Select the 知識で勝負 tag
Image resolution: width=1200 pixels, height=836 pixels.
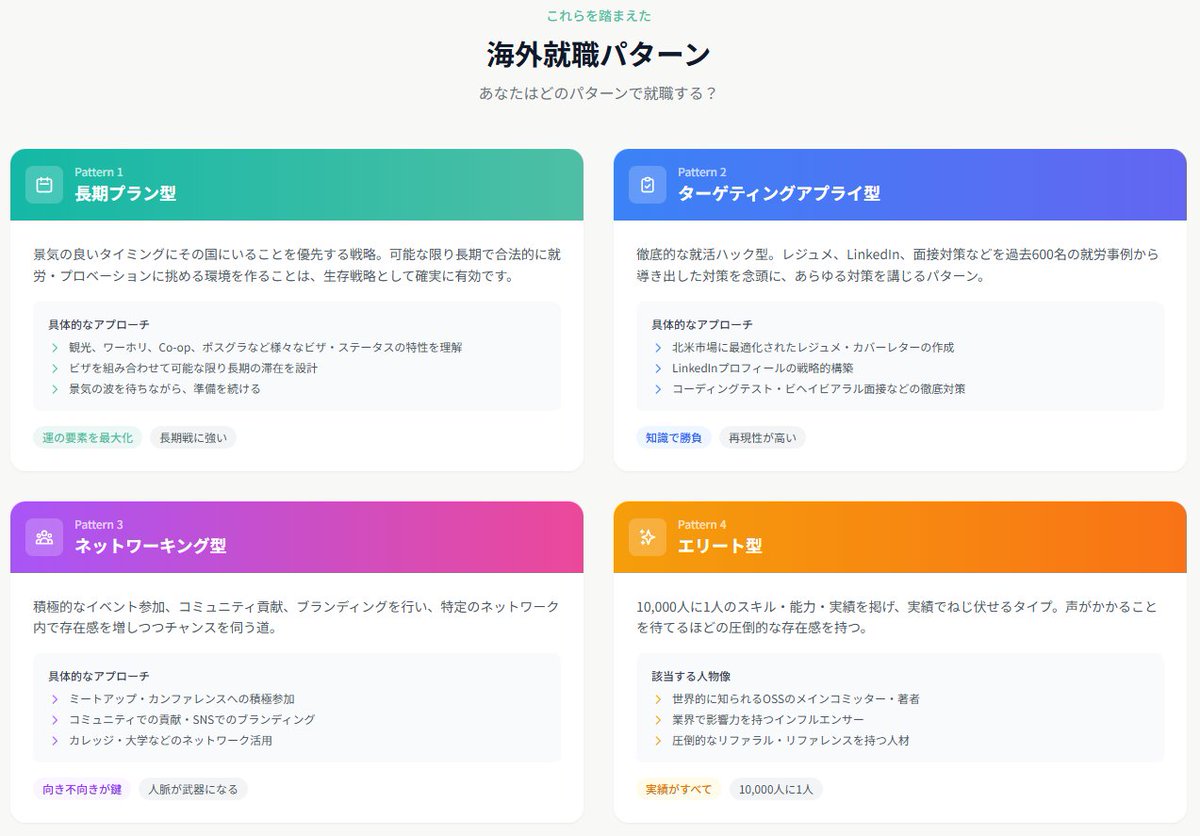coord(674,437)
